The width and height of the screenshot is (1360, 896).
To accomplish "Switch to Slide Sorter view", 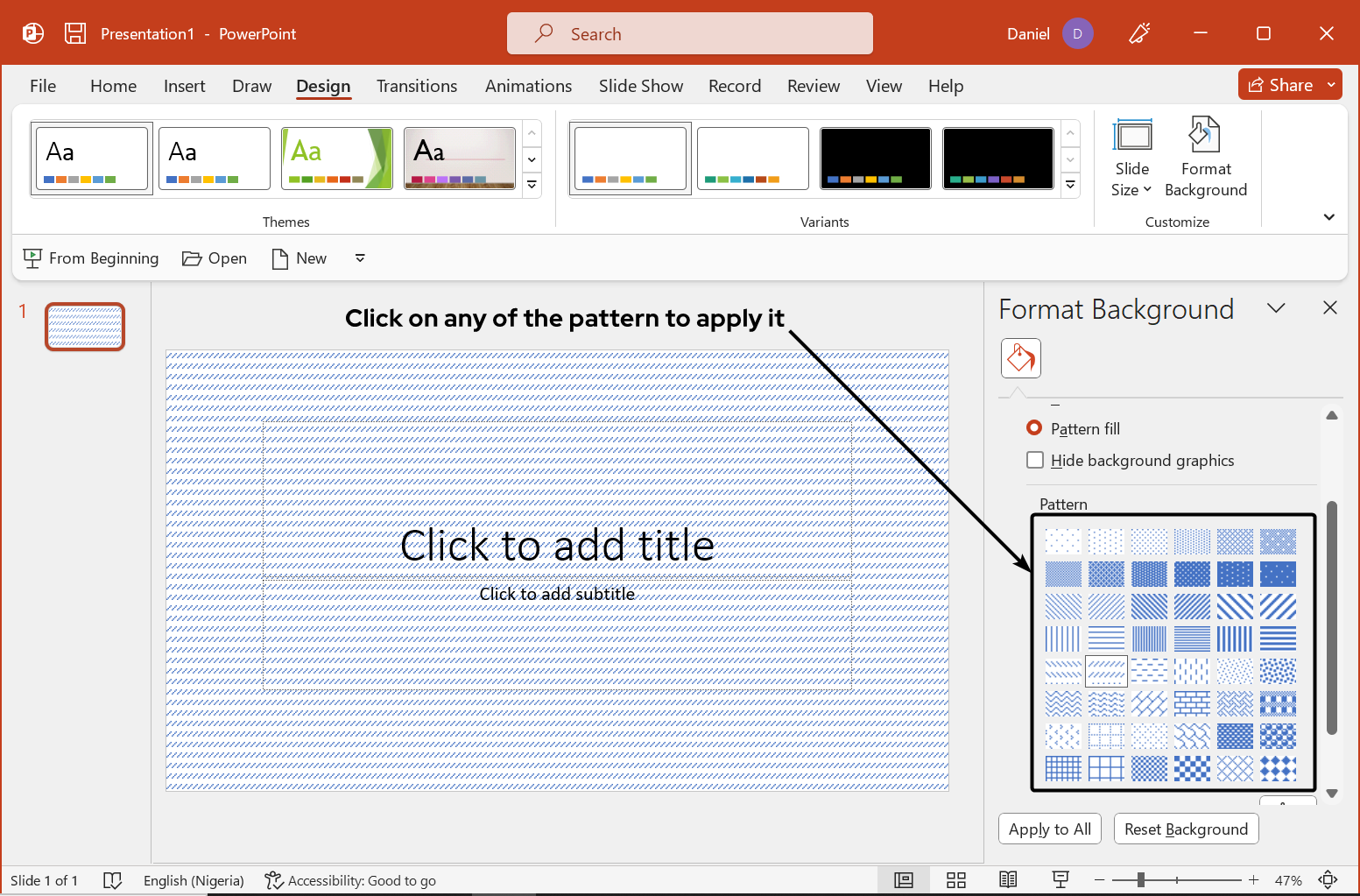I will [x=955, y=880].
